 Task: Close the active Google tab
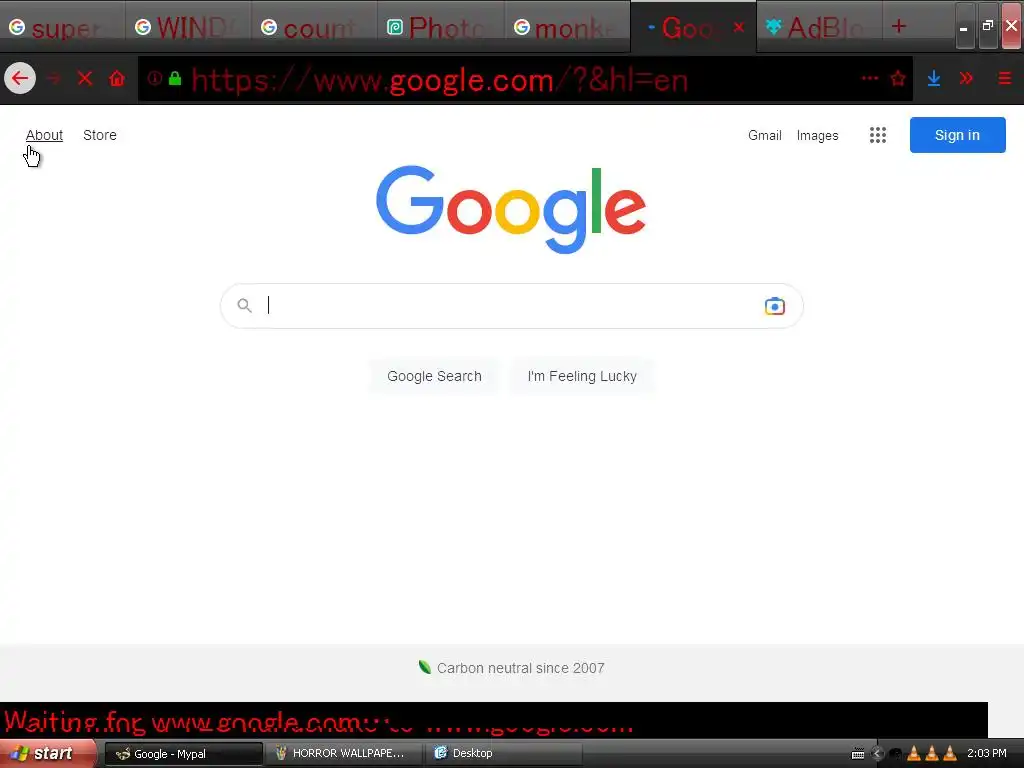pos(739,27)
